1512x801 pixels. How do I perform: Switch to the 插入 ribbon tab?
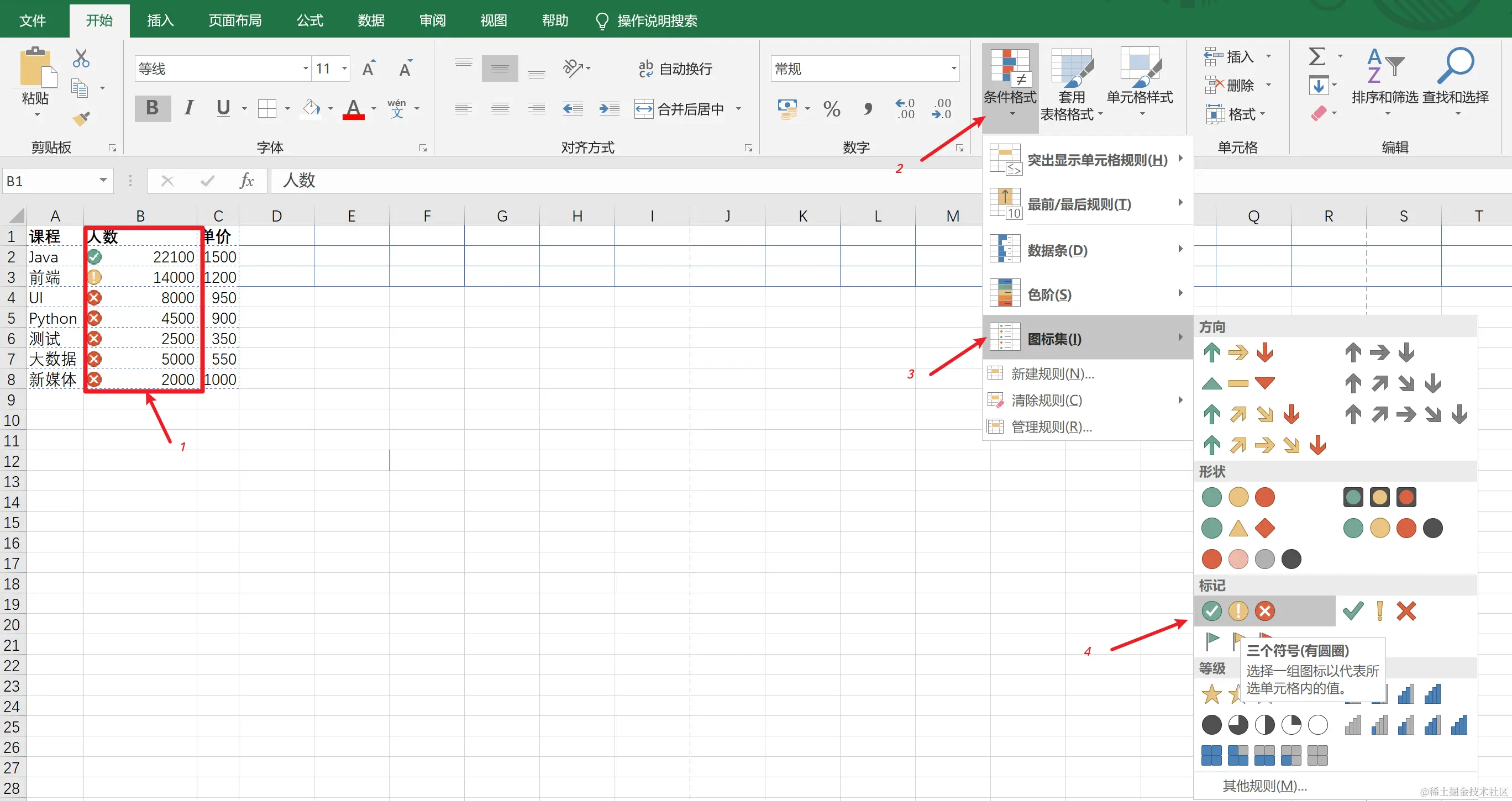pyautogui.click(x=160, y=20)
